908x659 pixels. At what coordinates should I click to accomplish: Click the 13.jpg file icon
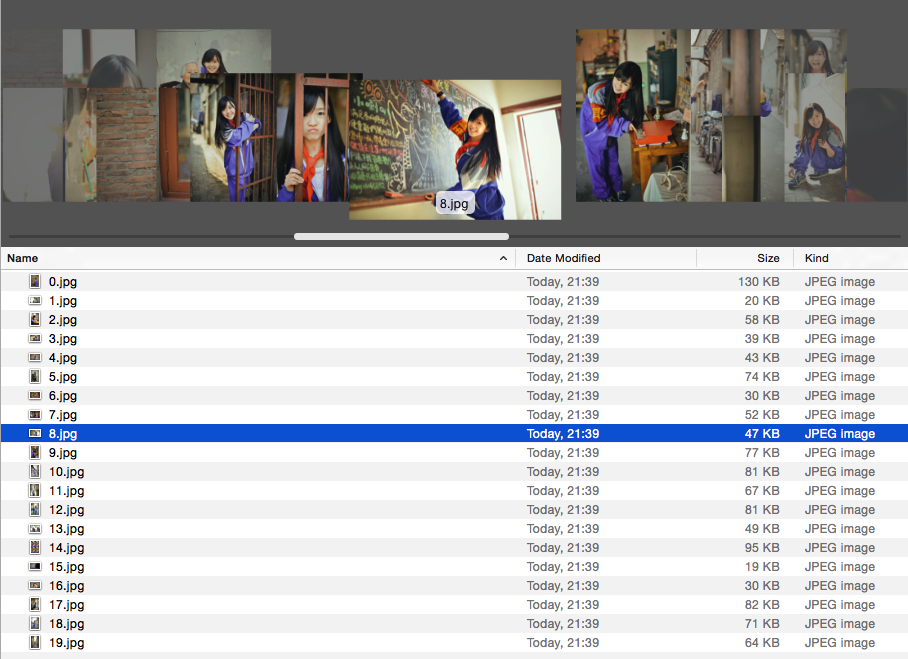(35, 529)
